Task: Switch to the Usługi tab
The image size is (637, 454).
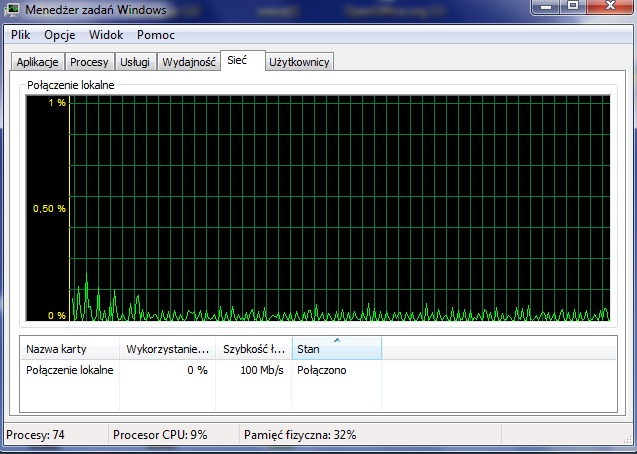Action: click(135, 62)
